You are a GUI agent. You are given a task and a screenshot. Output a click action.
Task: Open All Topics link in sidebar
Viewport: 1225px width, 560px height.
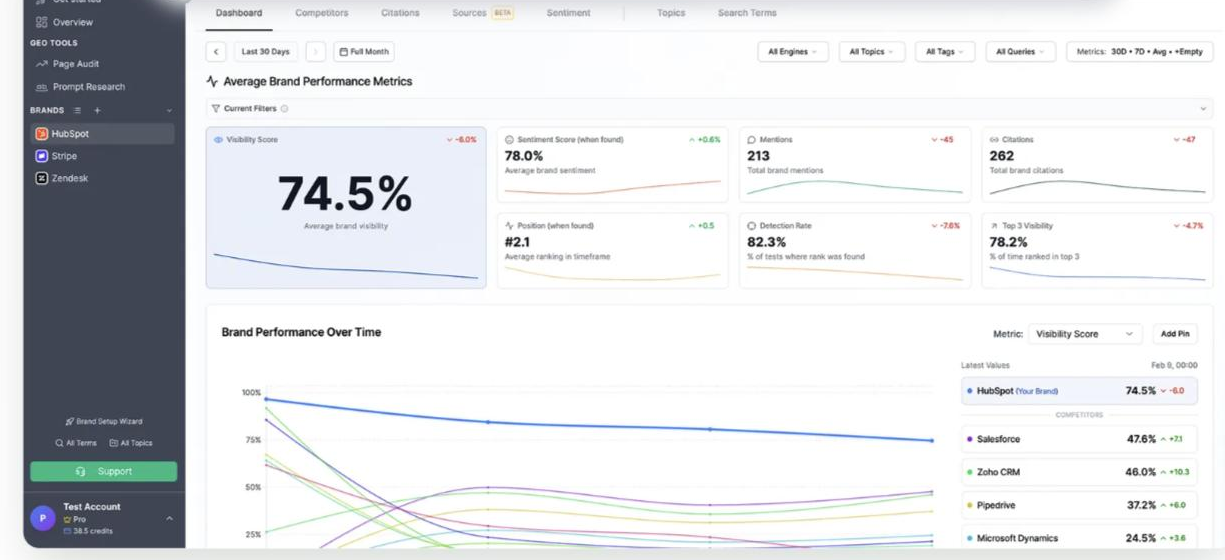pos(131,443)
